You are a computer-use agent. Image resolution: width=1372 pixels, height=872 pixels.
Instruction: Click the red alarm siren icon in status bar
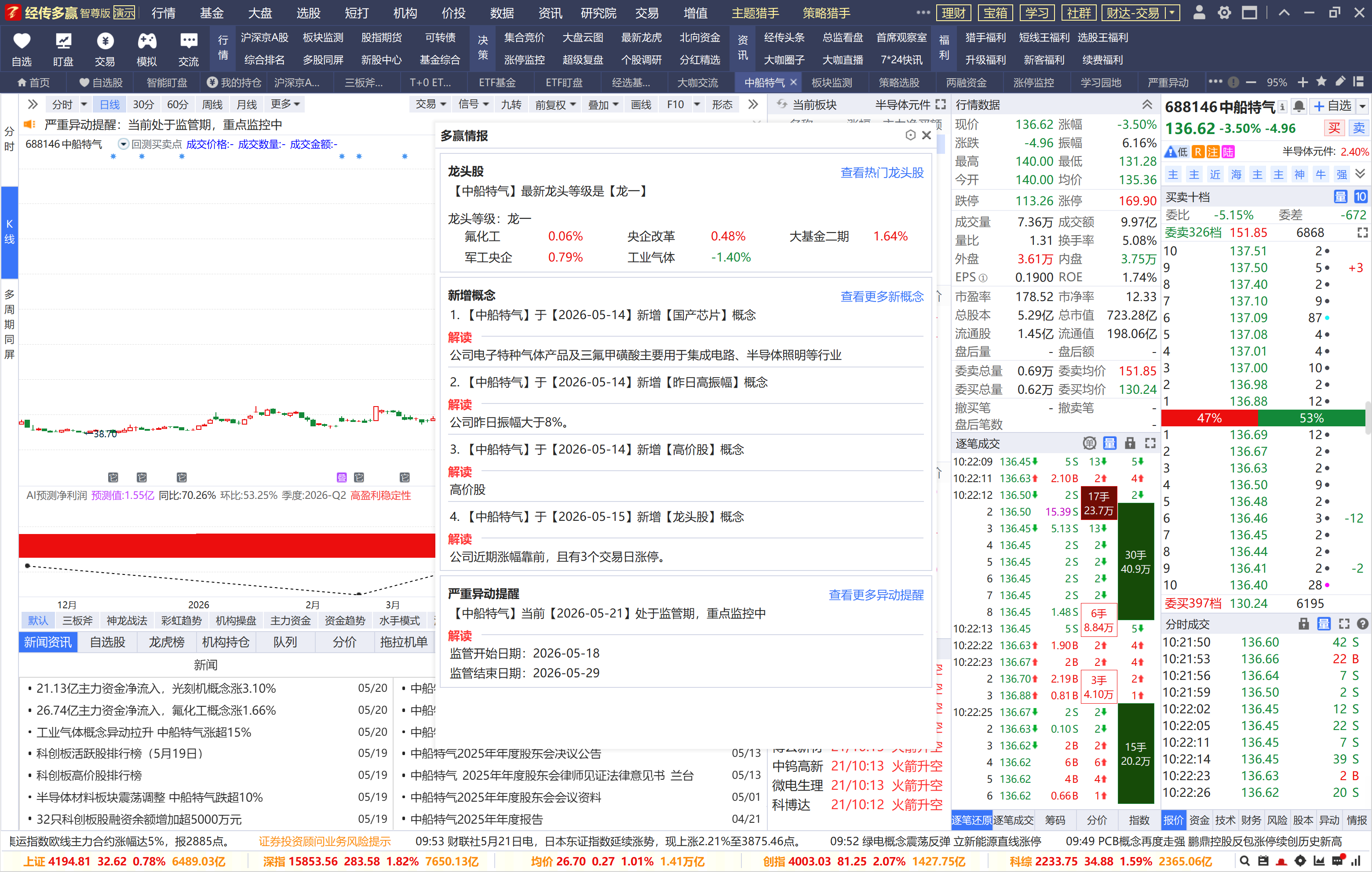[1281, 861]
